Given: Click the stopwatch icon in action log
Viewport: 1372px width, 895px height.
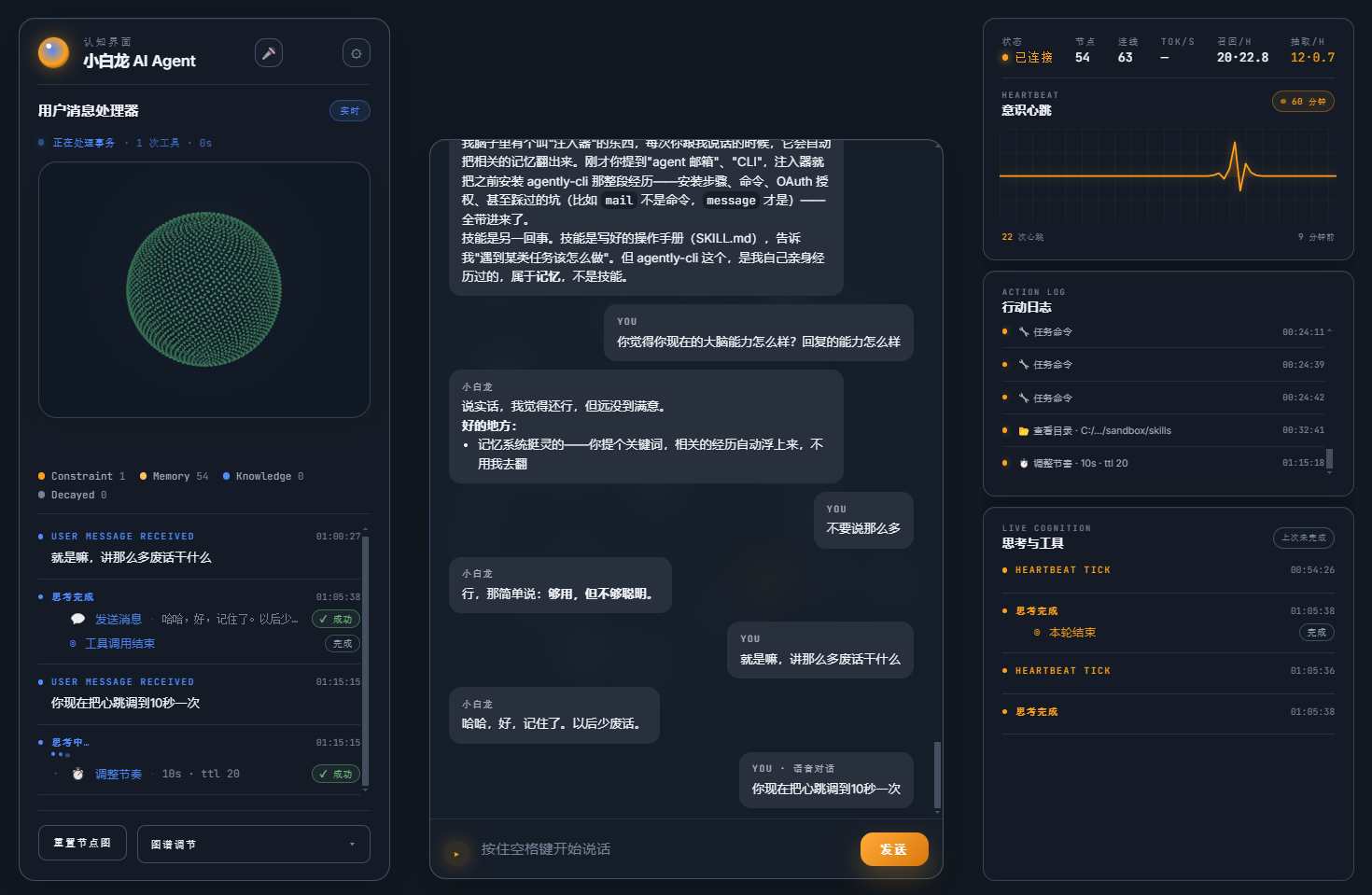Looking at the screenshot, I should [x=1023, y=463].
